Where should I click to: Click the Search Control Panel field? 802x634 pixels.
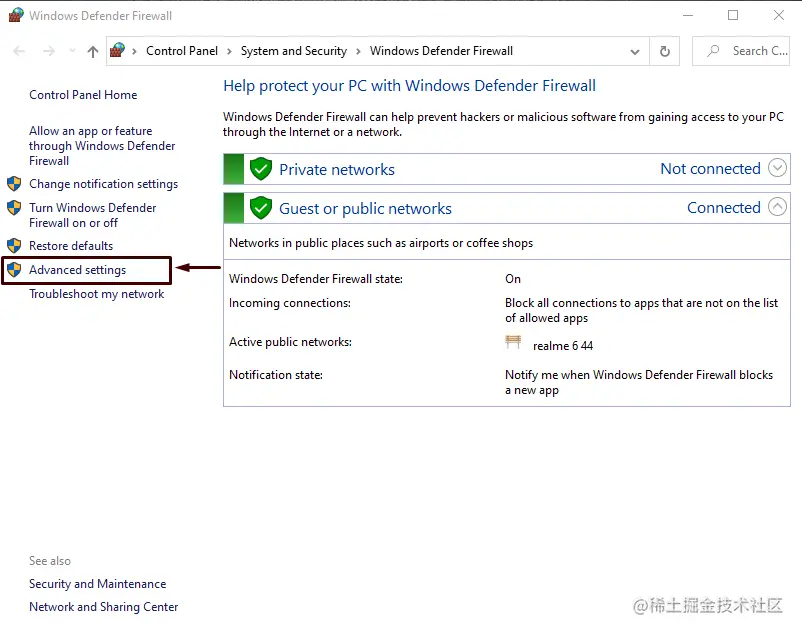741,51
